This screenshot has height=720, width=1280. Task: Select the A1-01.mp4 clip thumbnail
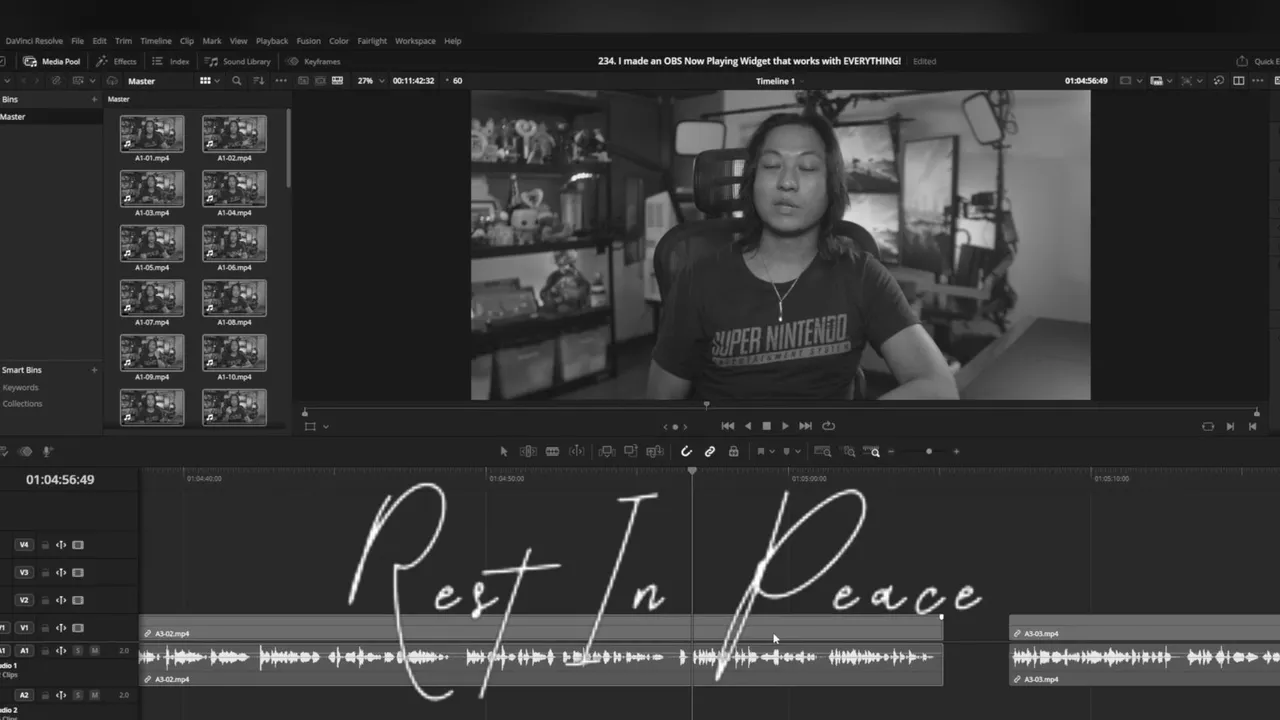point(152,134)
